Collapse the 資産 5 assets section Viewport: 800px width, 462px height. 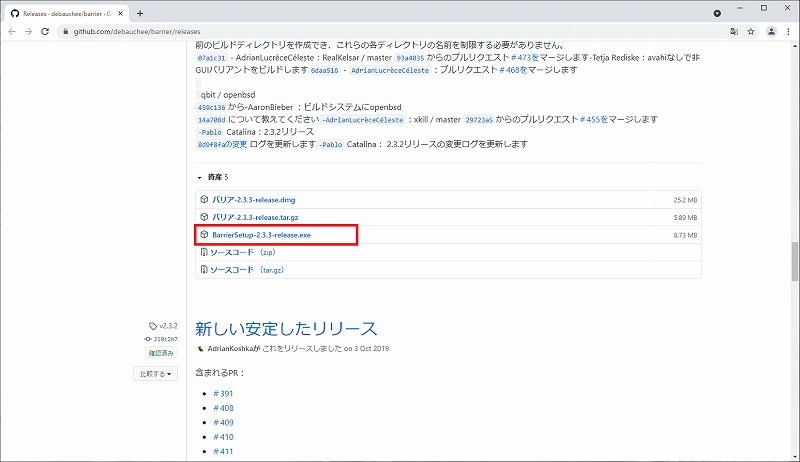(x=213, y=177)
